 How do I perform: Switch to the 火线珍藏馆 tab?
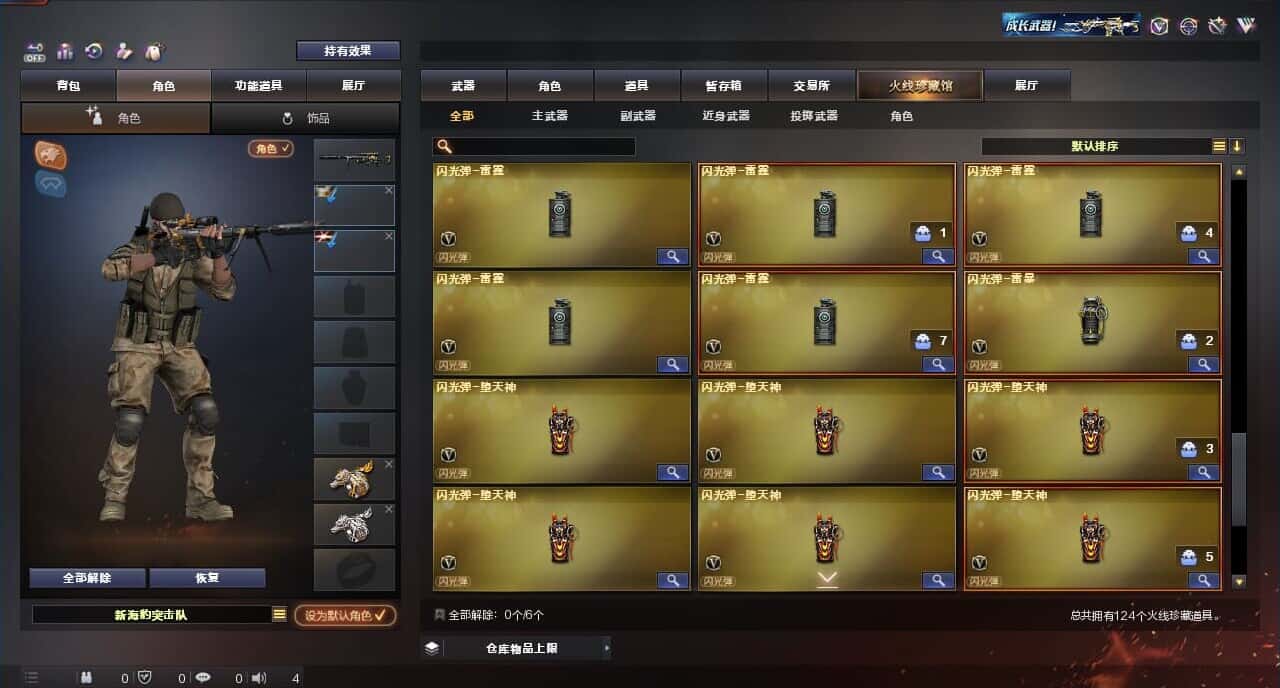coord(920,86)
